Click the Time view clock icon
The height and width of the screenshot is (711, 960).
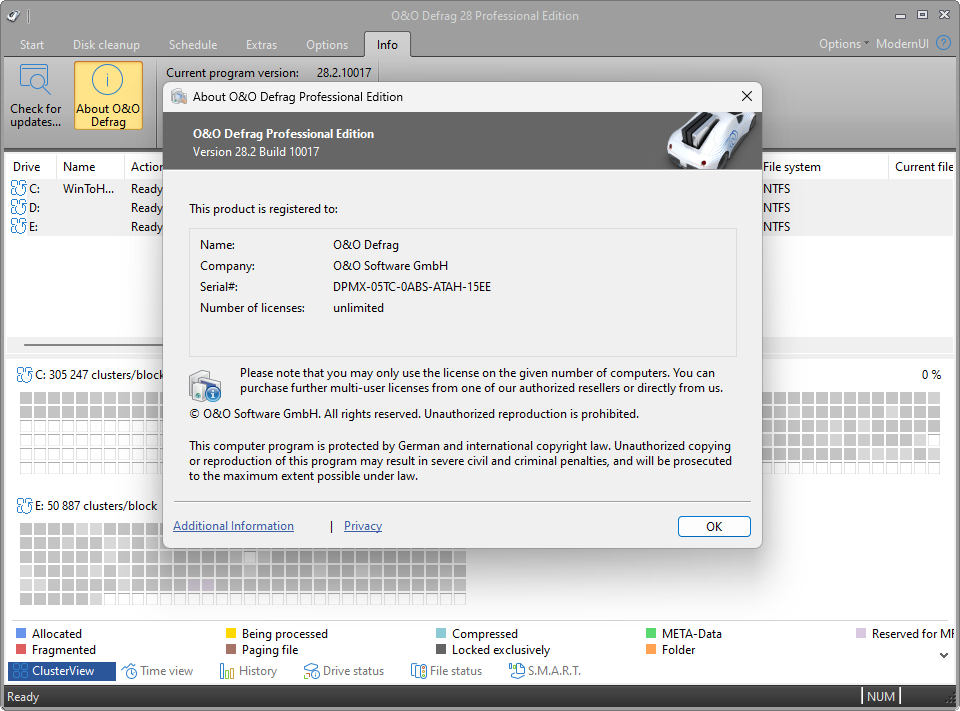click(129, 671)
